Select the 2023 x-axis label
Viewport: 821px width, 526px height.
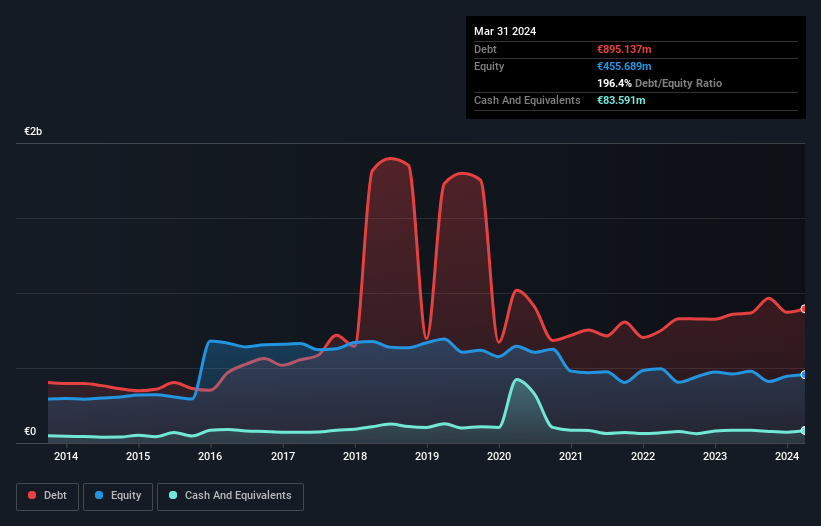click(715, 456)
